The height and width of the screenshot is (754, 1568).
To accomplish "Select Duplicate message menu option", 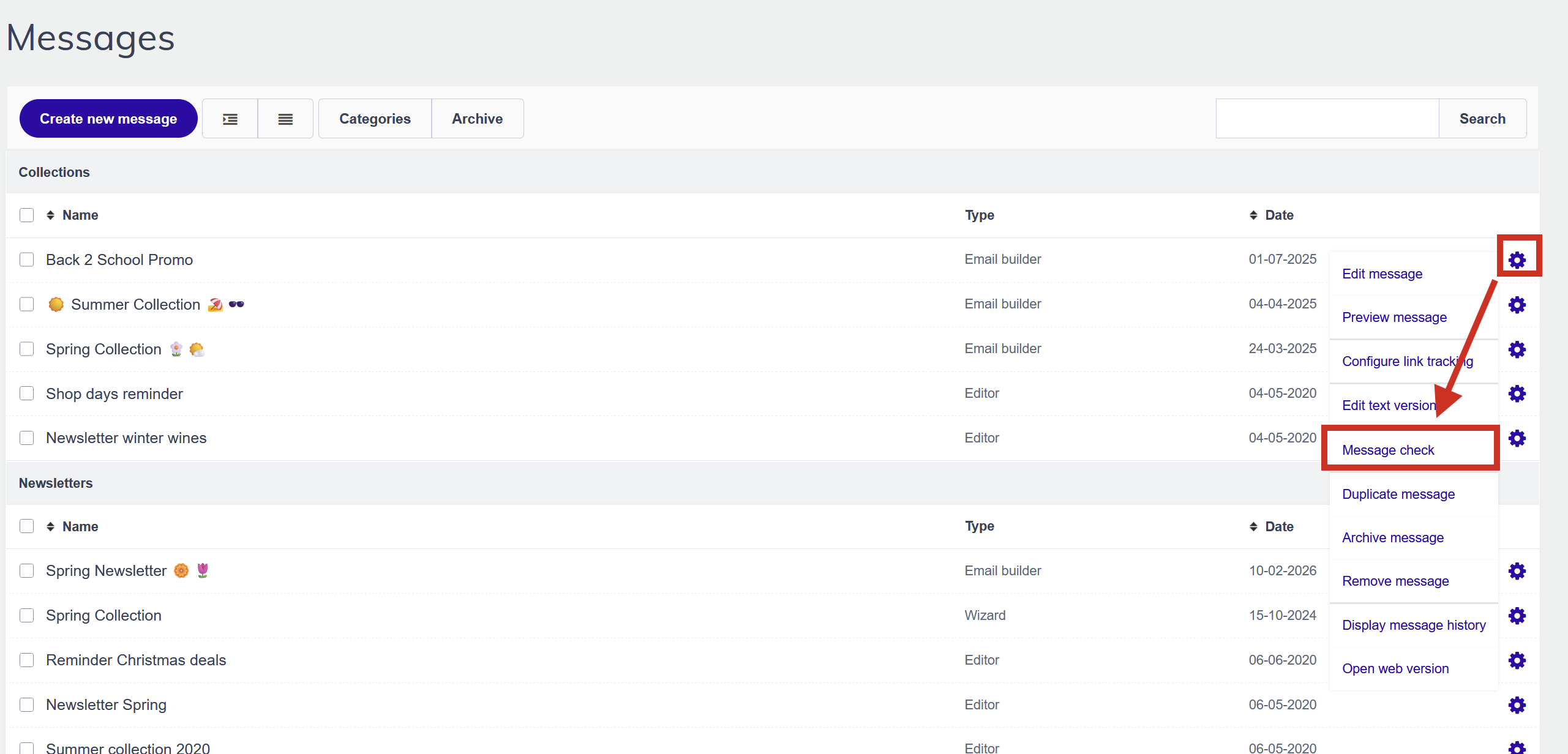I will [1398, 494].
